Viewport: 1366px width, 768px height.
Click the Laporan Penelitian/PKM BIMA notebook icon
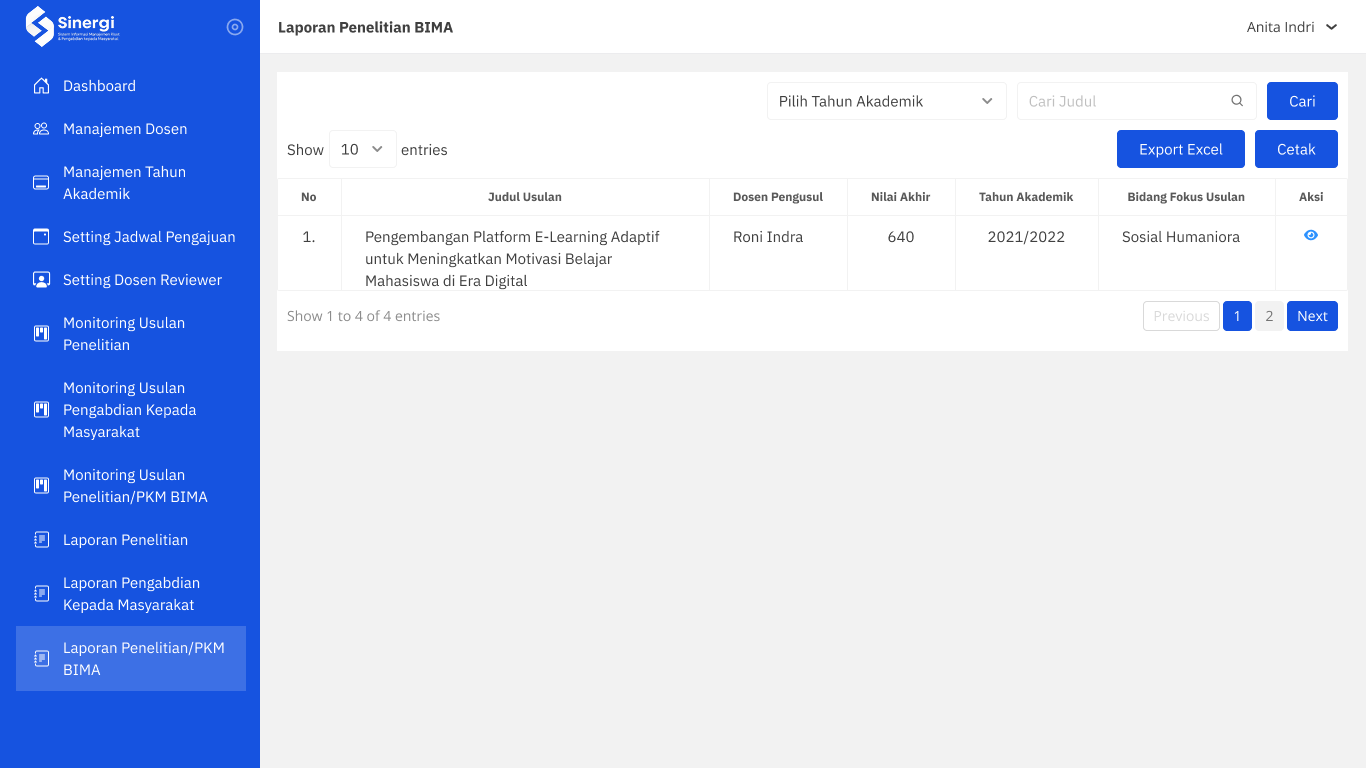41,659
